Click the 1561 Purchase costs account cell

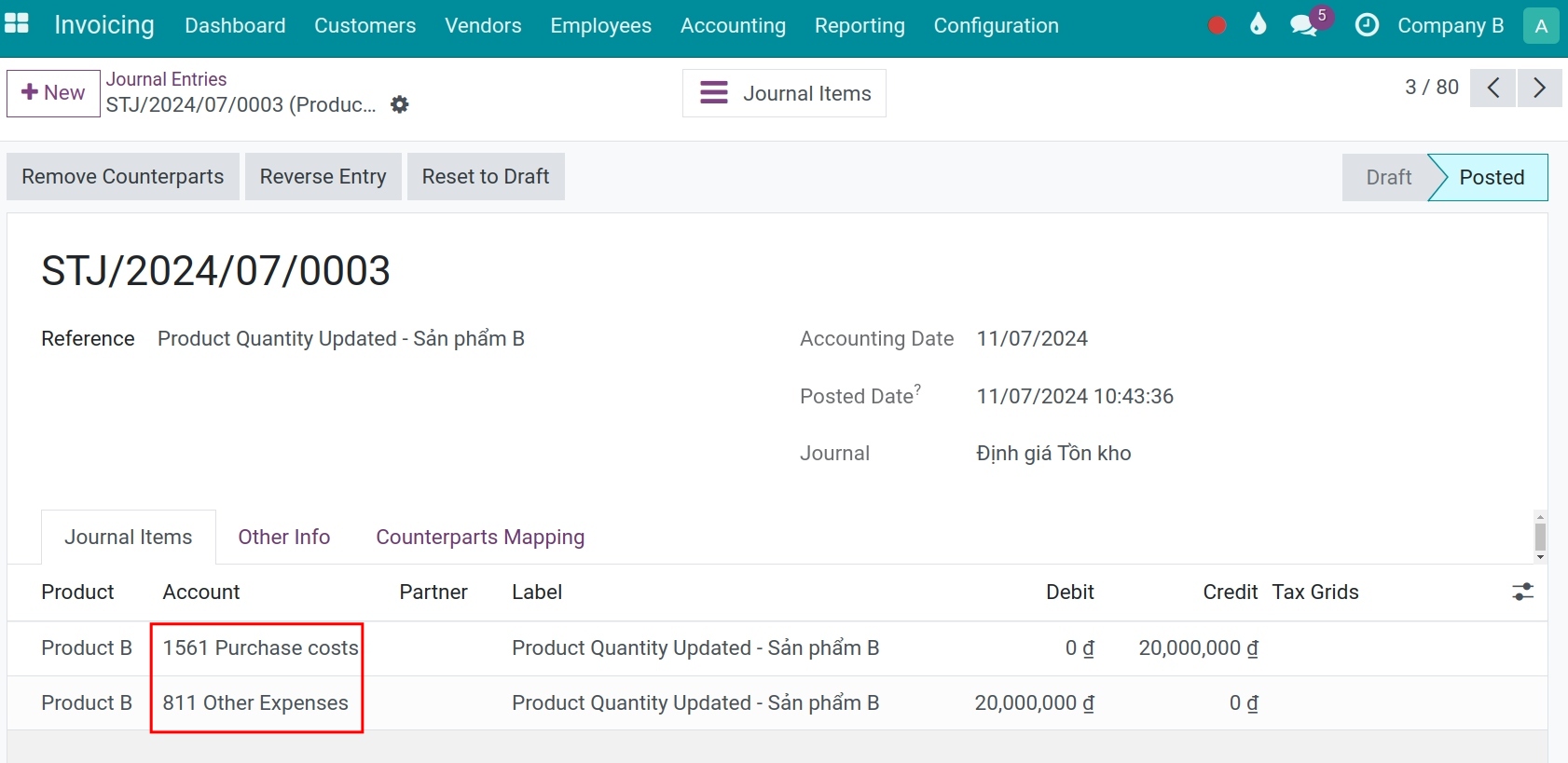(261, 647)
